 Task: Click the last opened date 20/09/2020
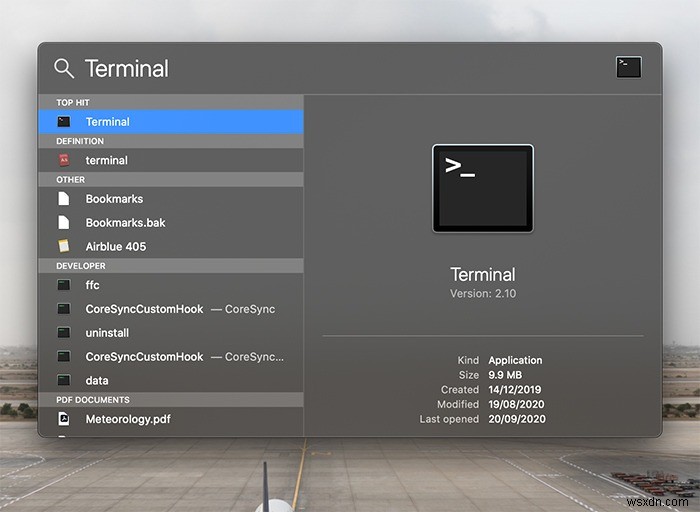coord(517,419)
